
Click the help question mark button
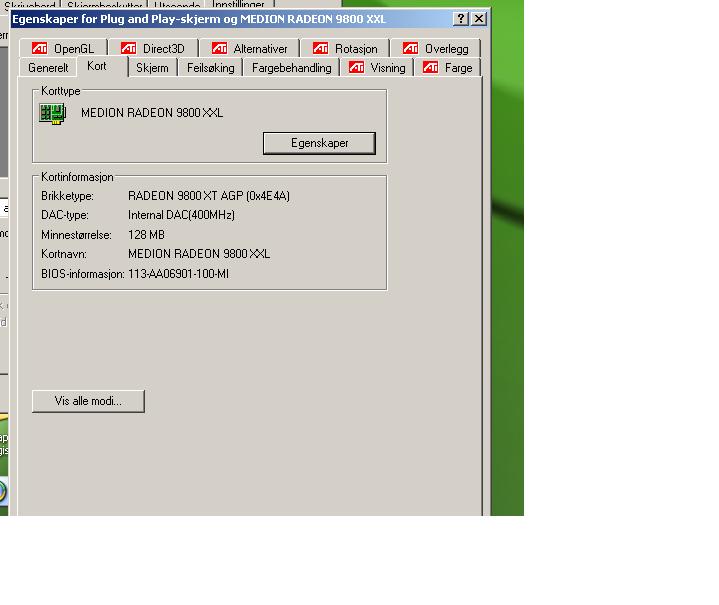(460, 18)
